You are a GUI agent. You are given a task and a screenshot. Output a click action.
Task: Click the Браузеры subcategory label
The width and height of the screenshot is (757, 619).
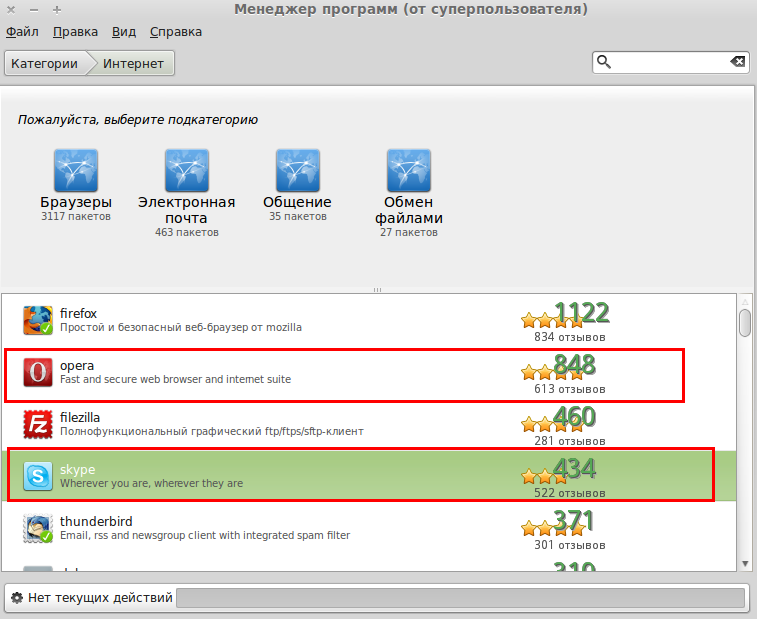76,202
